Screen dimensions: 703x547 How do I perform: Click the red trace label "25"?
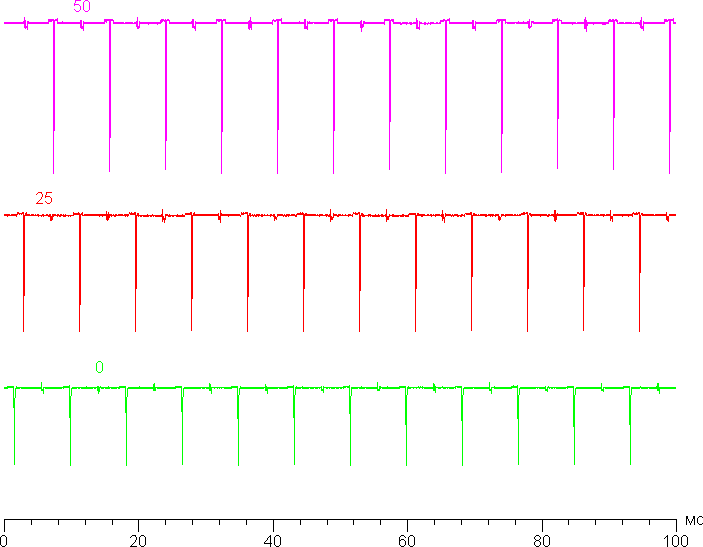(x=44, y=198)
